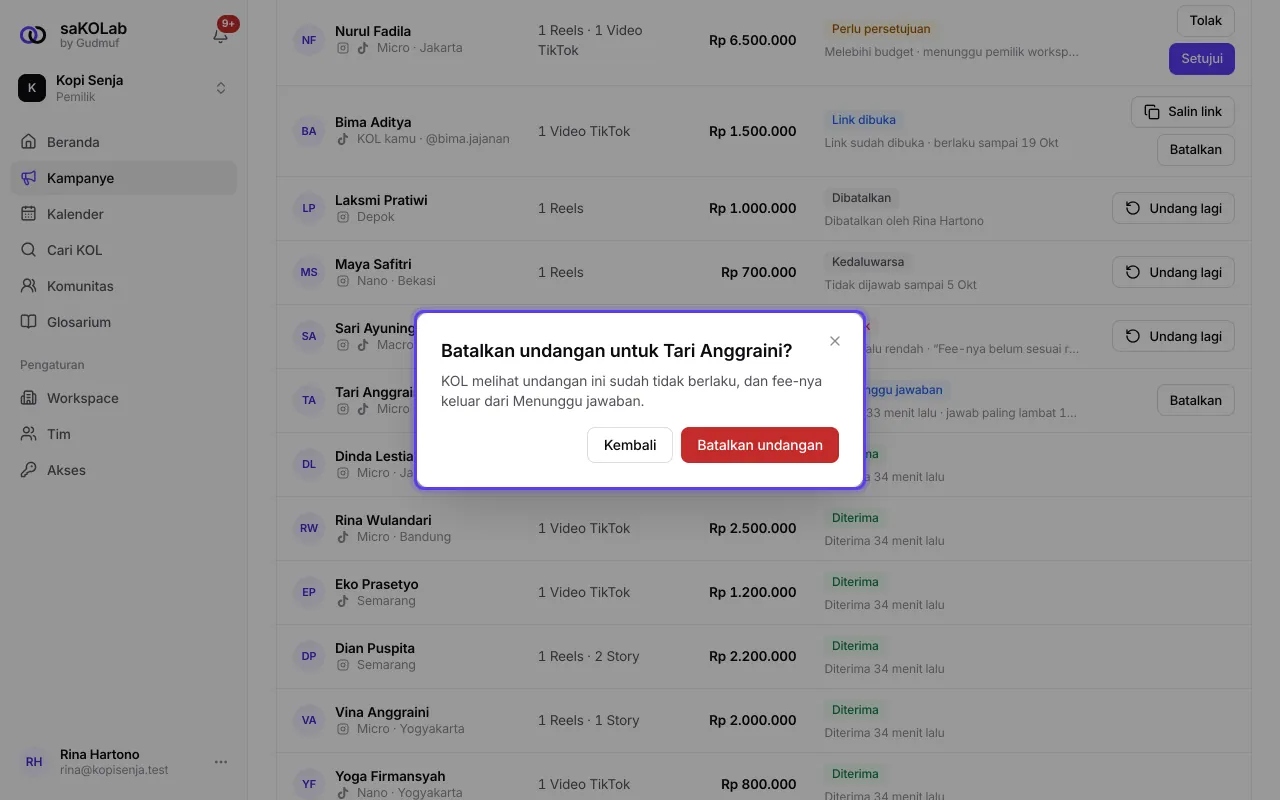Open Kalender from the sidebar

123,214
